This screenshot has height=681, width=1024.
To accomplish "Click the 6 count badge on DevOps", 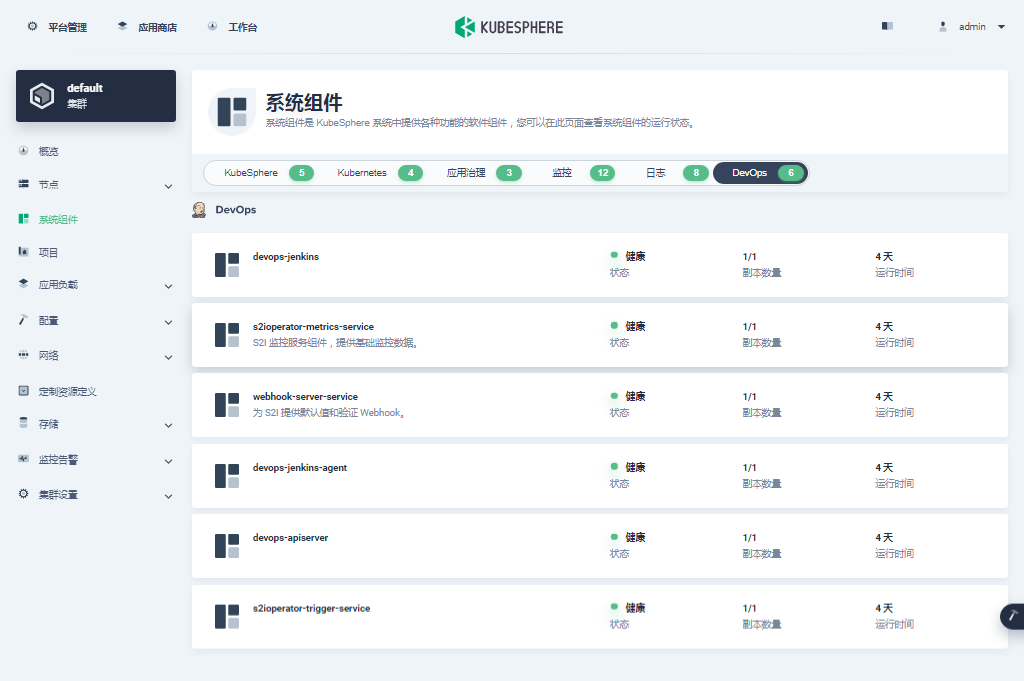I will tap(791, 172).
